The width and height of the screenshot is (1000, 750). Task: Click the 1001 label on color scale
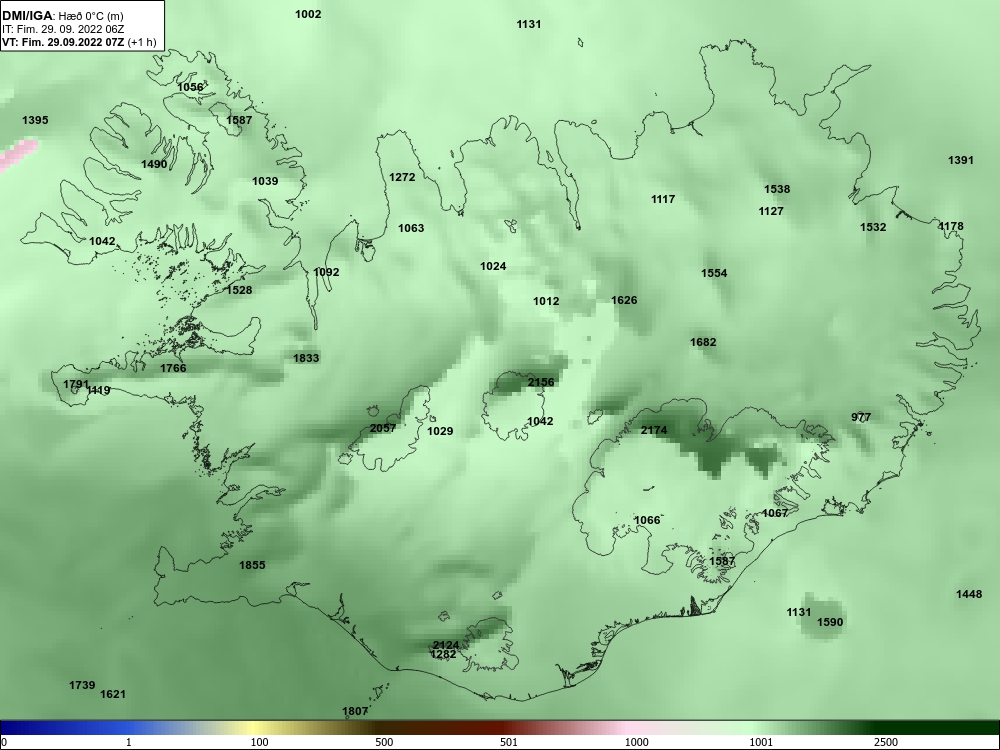760,742
